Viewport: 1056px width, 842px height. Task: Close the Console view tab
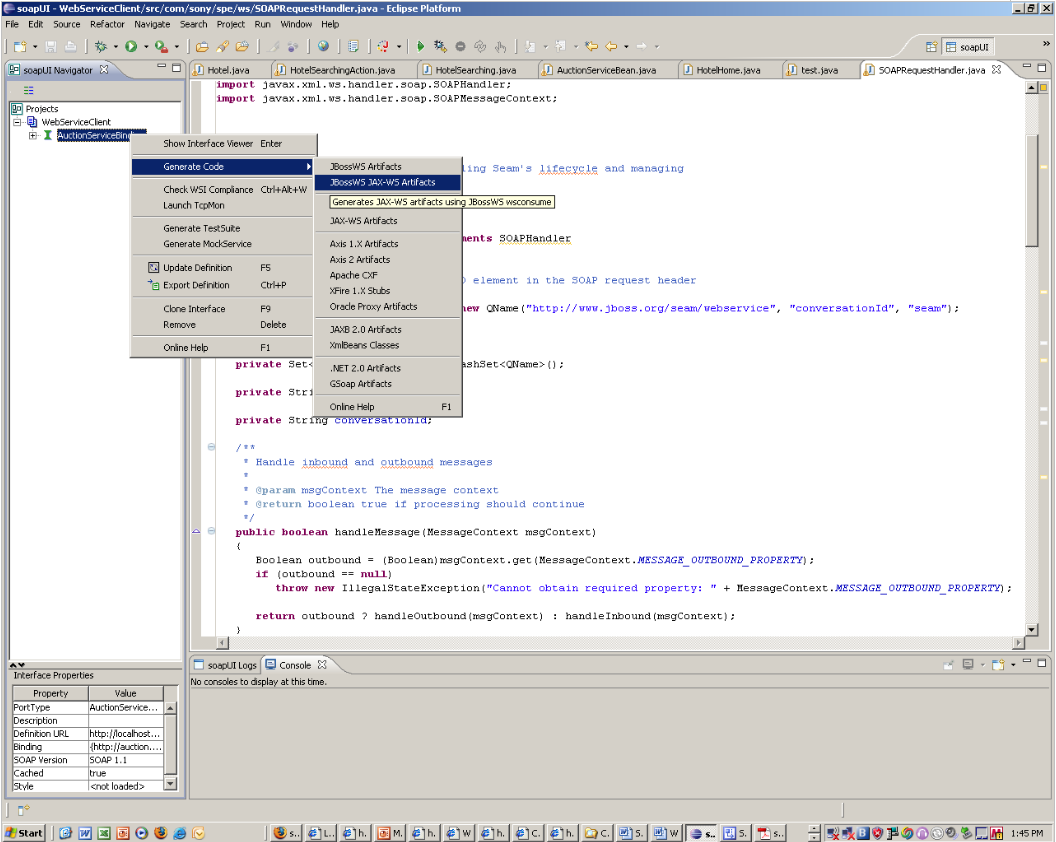coord(322,664)
